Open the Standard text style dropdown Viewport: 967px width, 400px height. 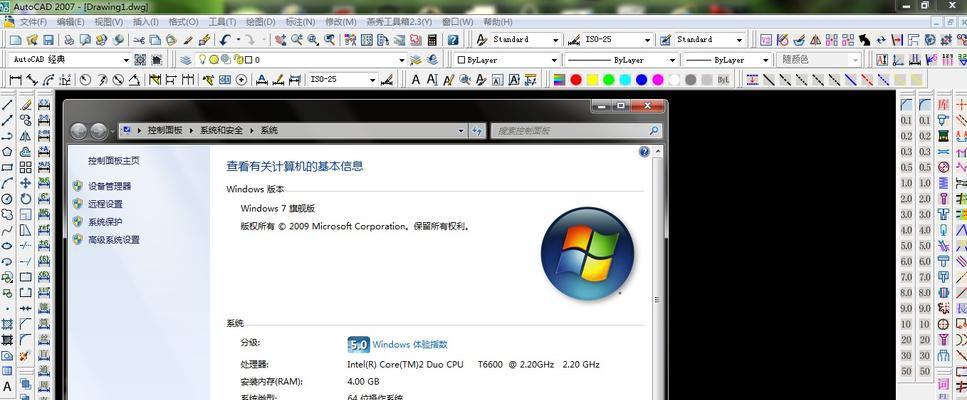(556, 39)
